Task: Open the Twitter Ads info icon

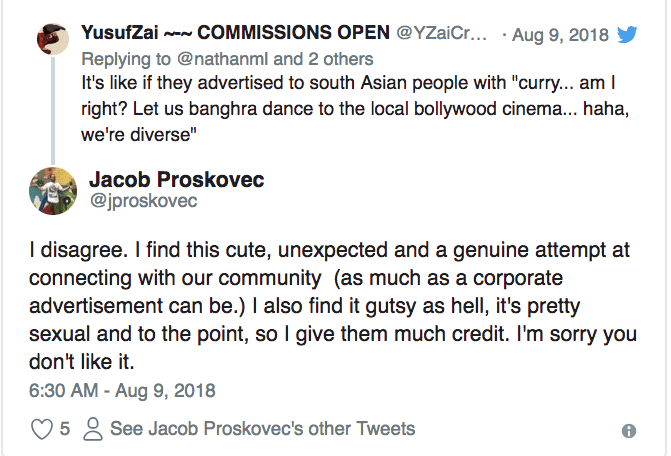Action: pyautogui.click(x=629, y=431)
